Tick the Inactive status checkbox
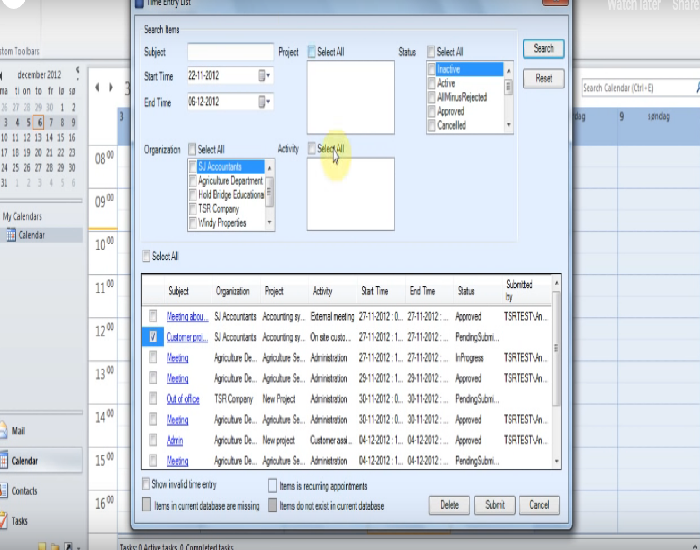 click(431, 69)
